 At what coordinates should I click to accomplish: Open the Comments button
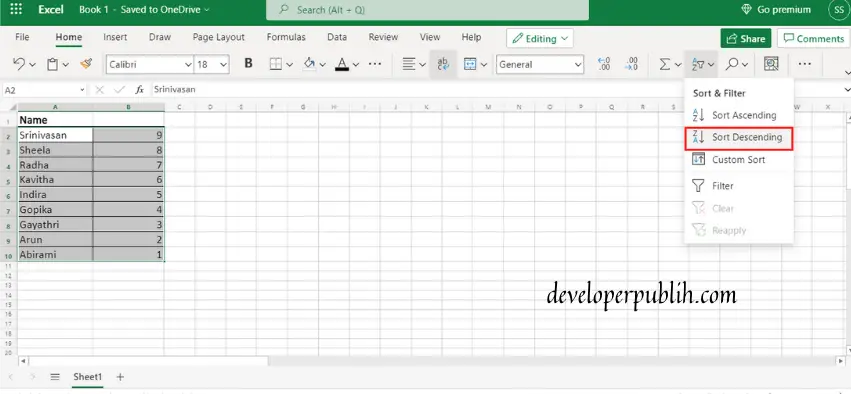click(813, 39)
